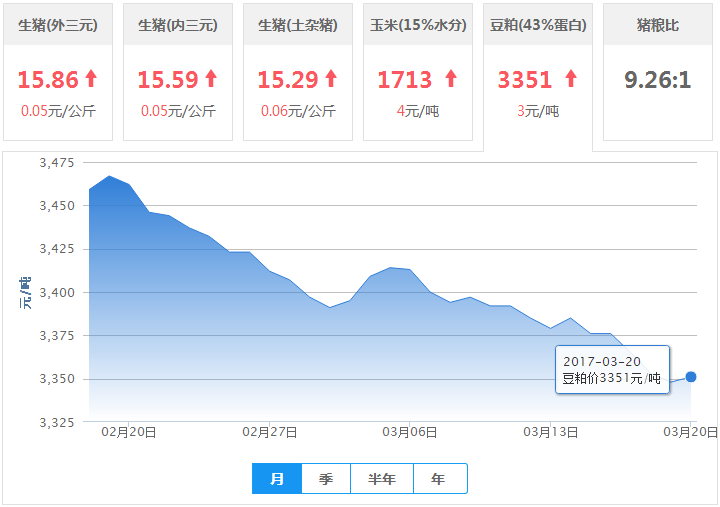Click the red up arrow beside 1713

point(451,78)
